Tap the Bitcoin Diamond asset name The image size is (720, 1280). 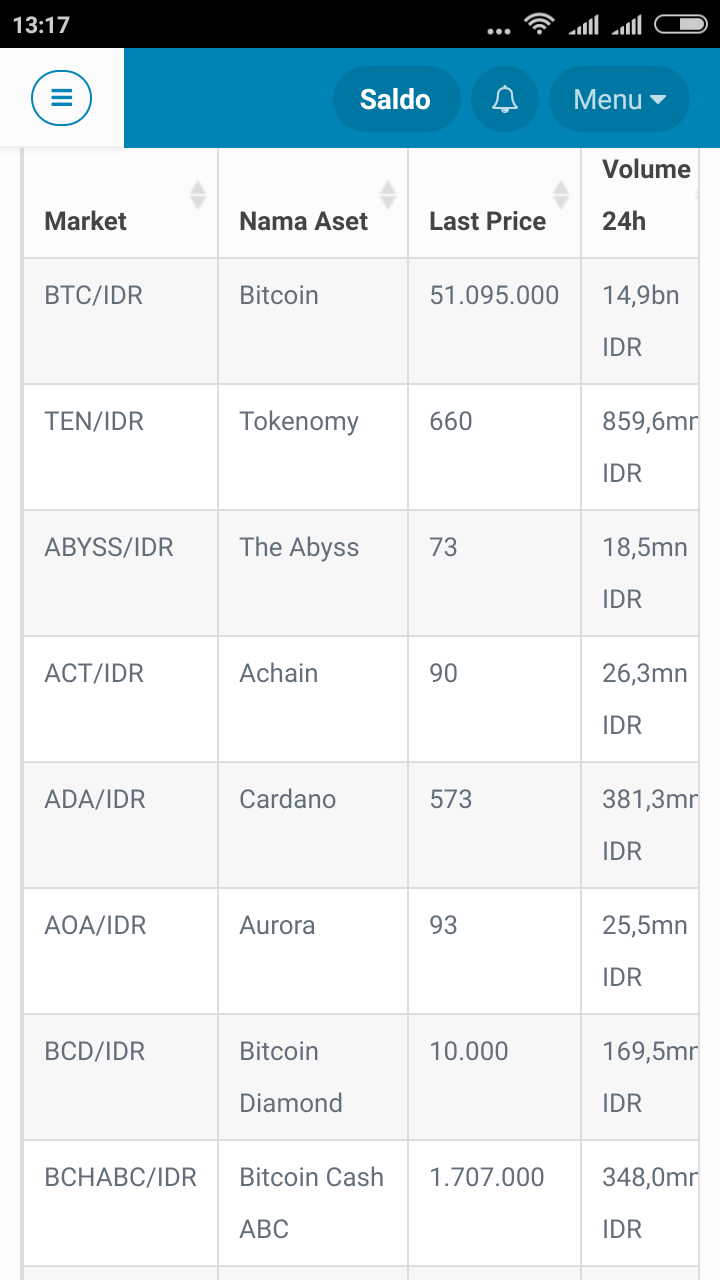290,1077
